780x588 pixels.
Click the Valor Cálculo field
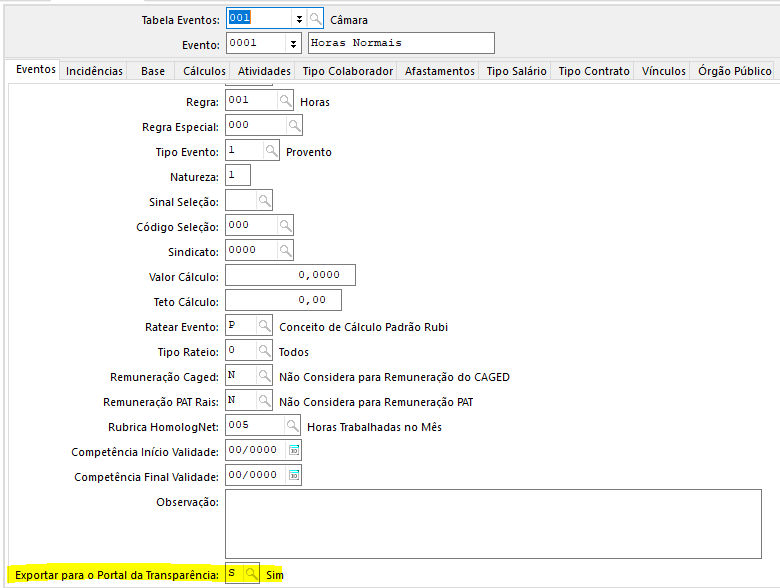pyautogui.click(x=291, y=275)
